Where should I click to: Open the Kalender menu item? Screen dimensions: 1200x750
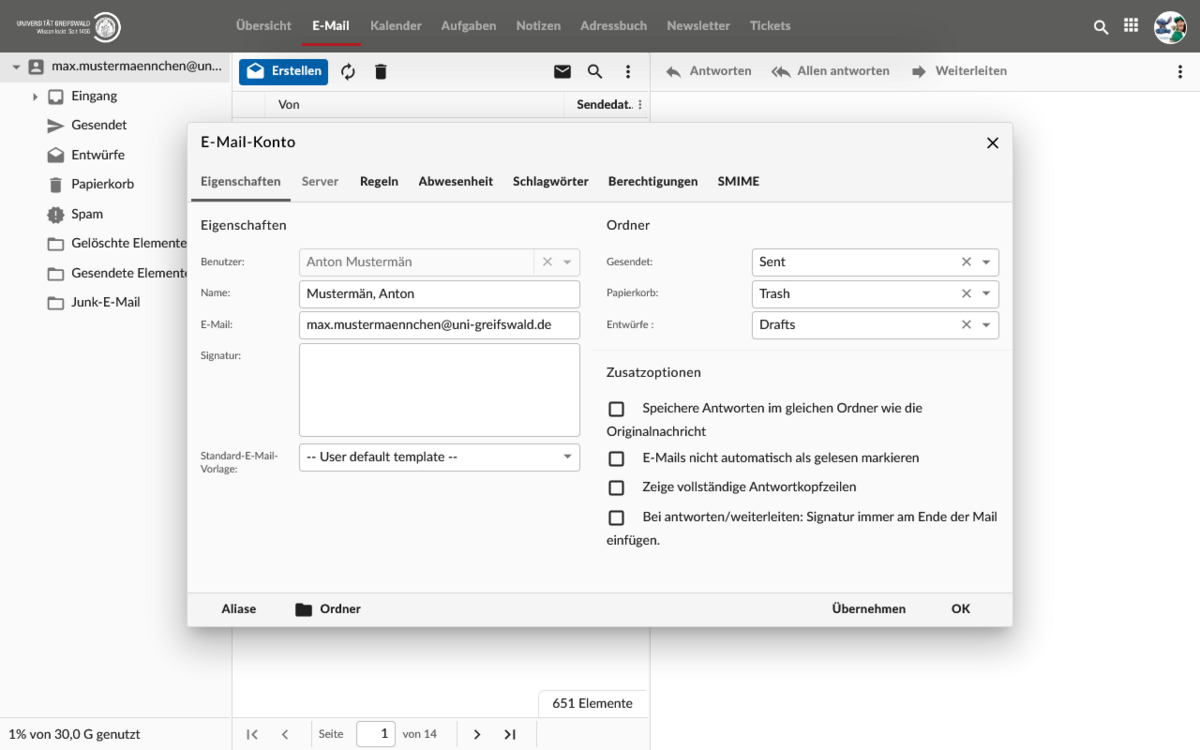395,26
